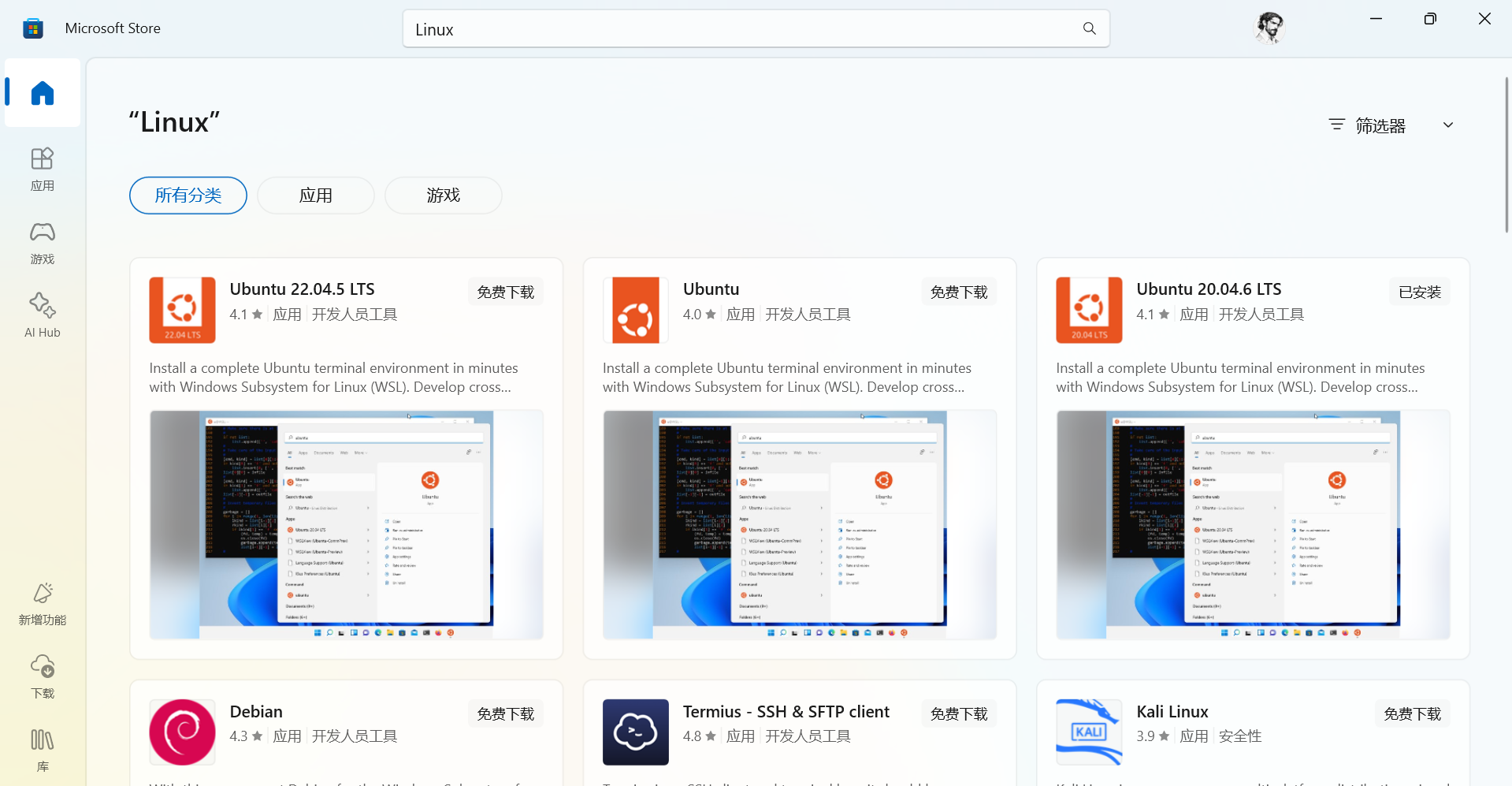Click 免费下载 for Debian
Screen dimensions: 1512x786
(506, 713)
